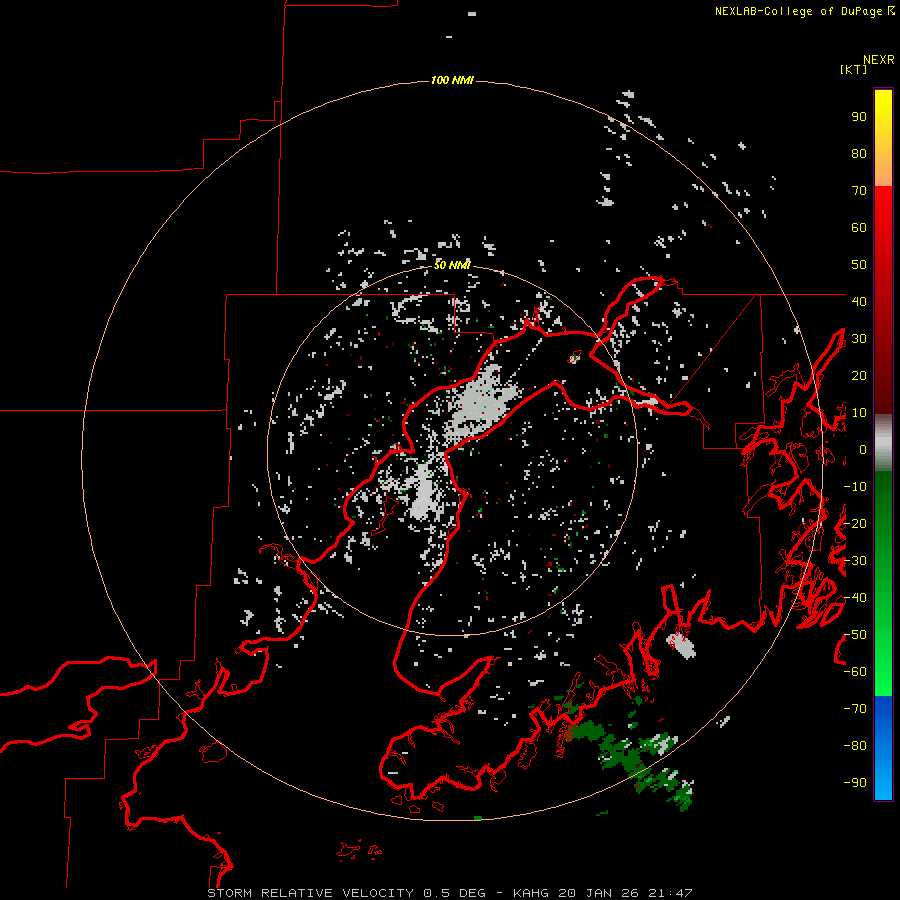Click the 21:47 timestamp in caption

(x=670, y=893)
